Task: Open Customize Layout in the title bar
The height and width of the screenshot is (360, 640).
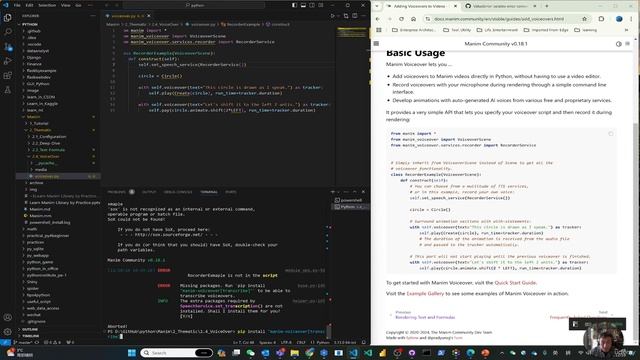Action: [x=321, y=5]
